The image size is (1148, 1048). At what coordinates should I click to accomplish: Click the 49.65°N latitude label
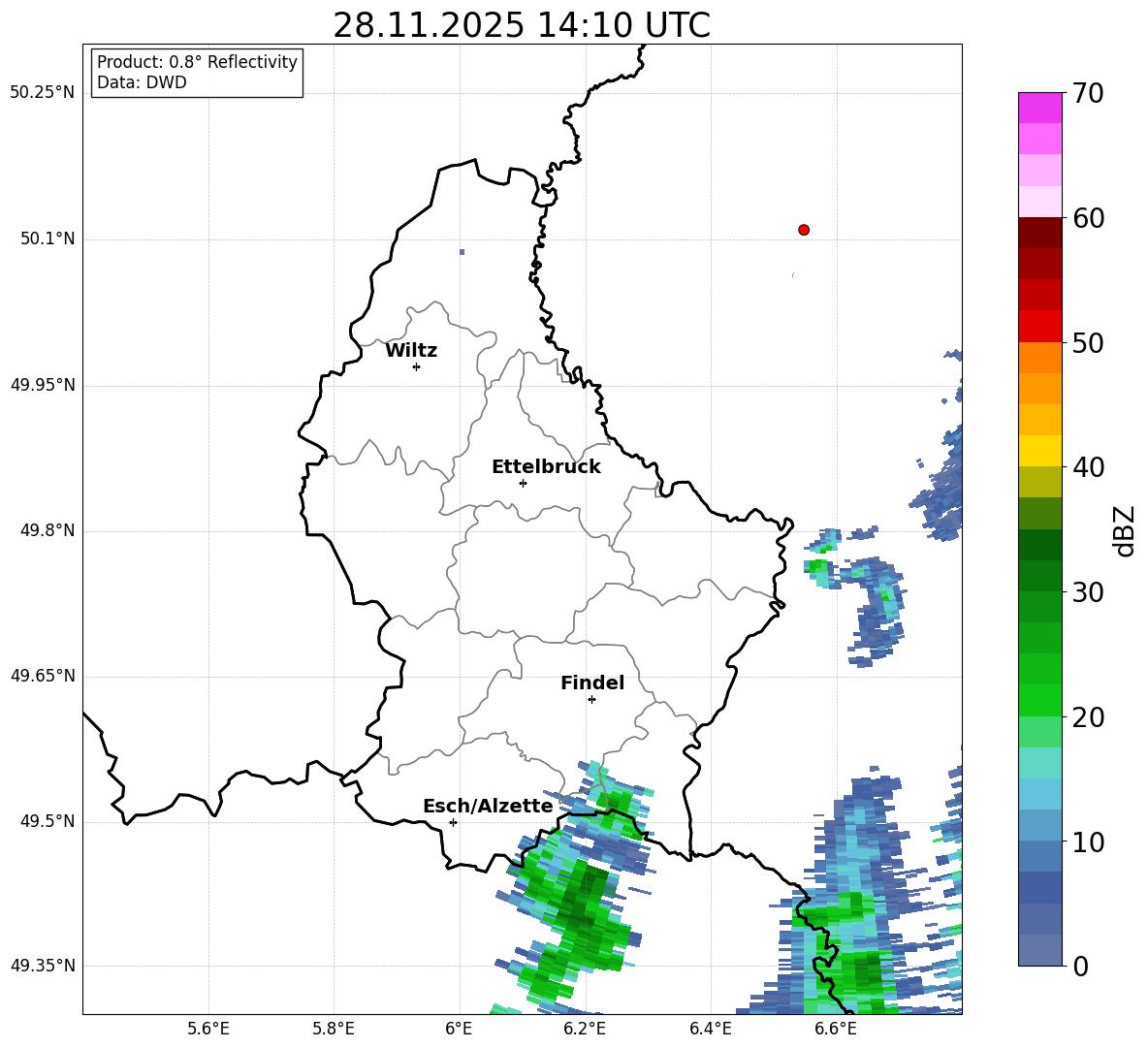click(43, 676)
